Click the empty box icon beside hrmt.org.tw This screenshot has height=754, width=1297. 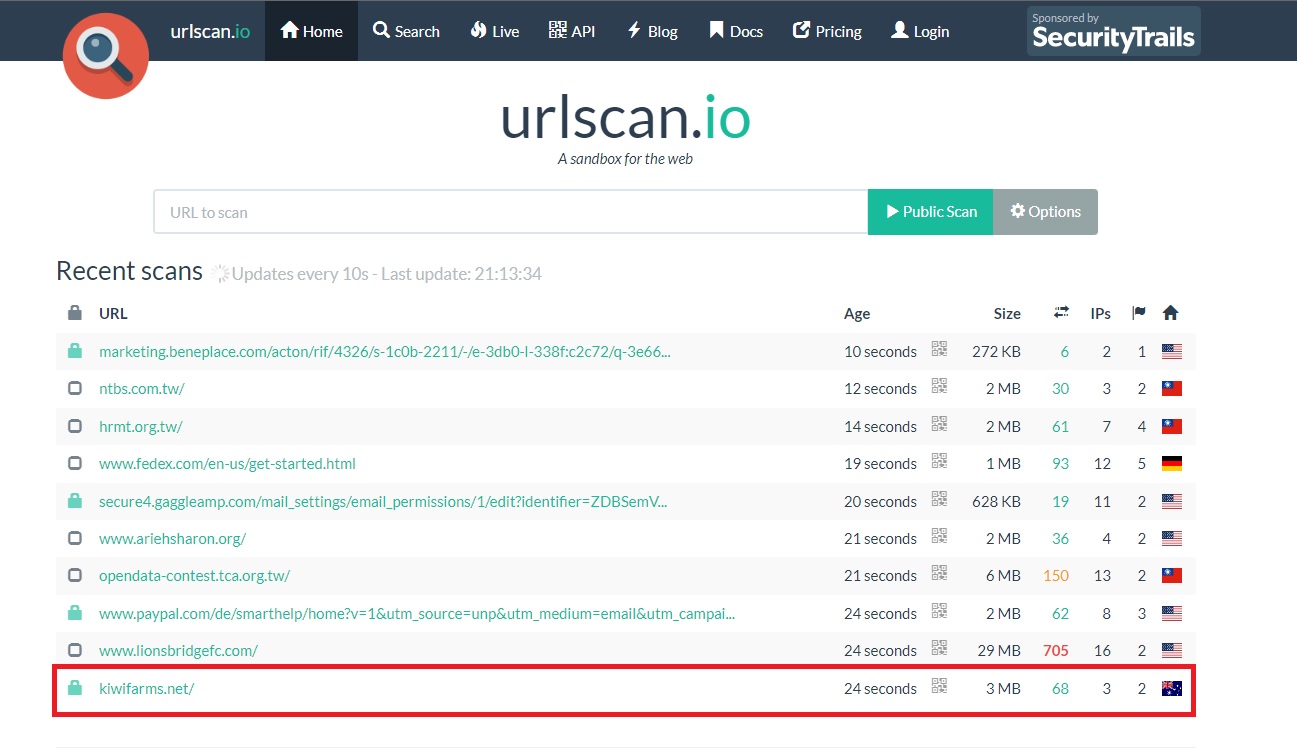pos(75,426)
